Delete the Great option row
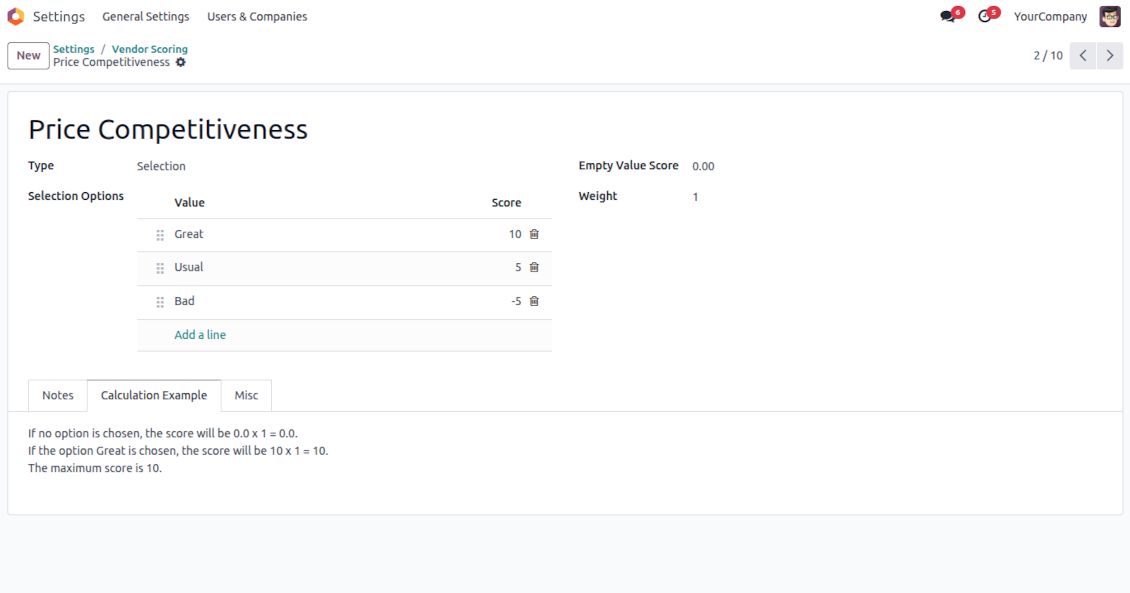The height and width of the screenshot is (593, 1130). click(534, 234)
